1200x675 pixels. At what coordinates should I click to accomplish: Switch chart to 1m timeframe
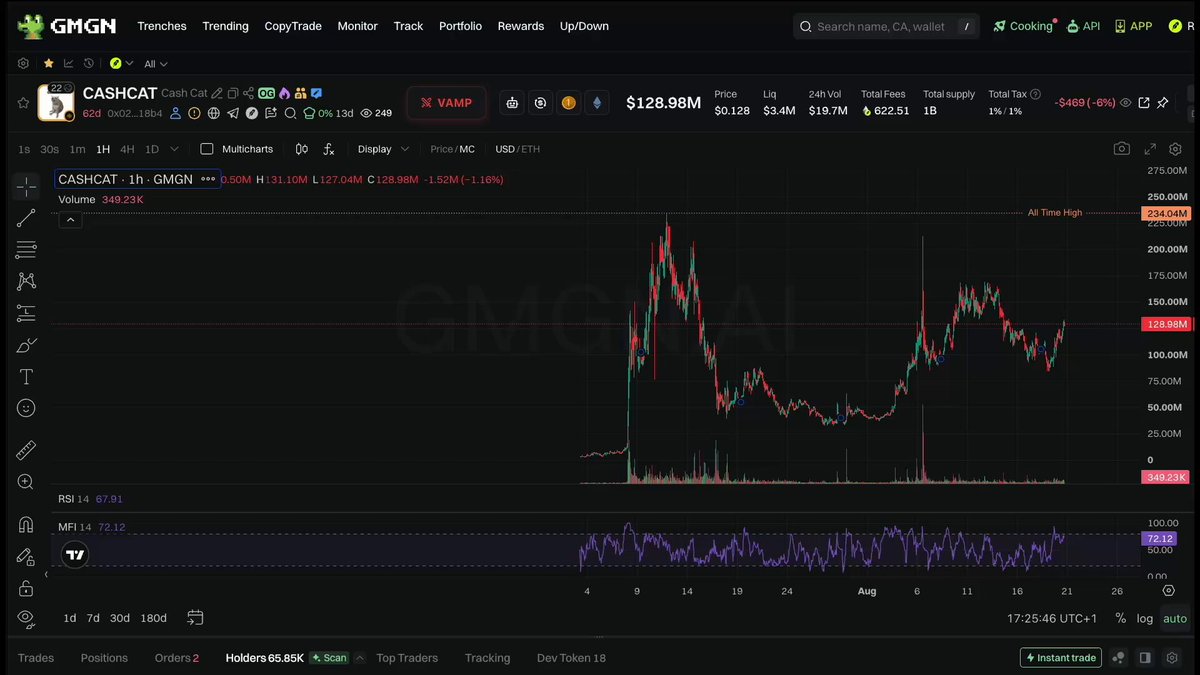click(x=77, y=149)
